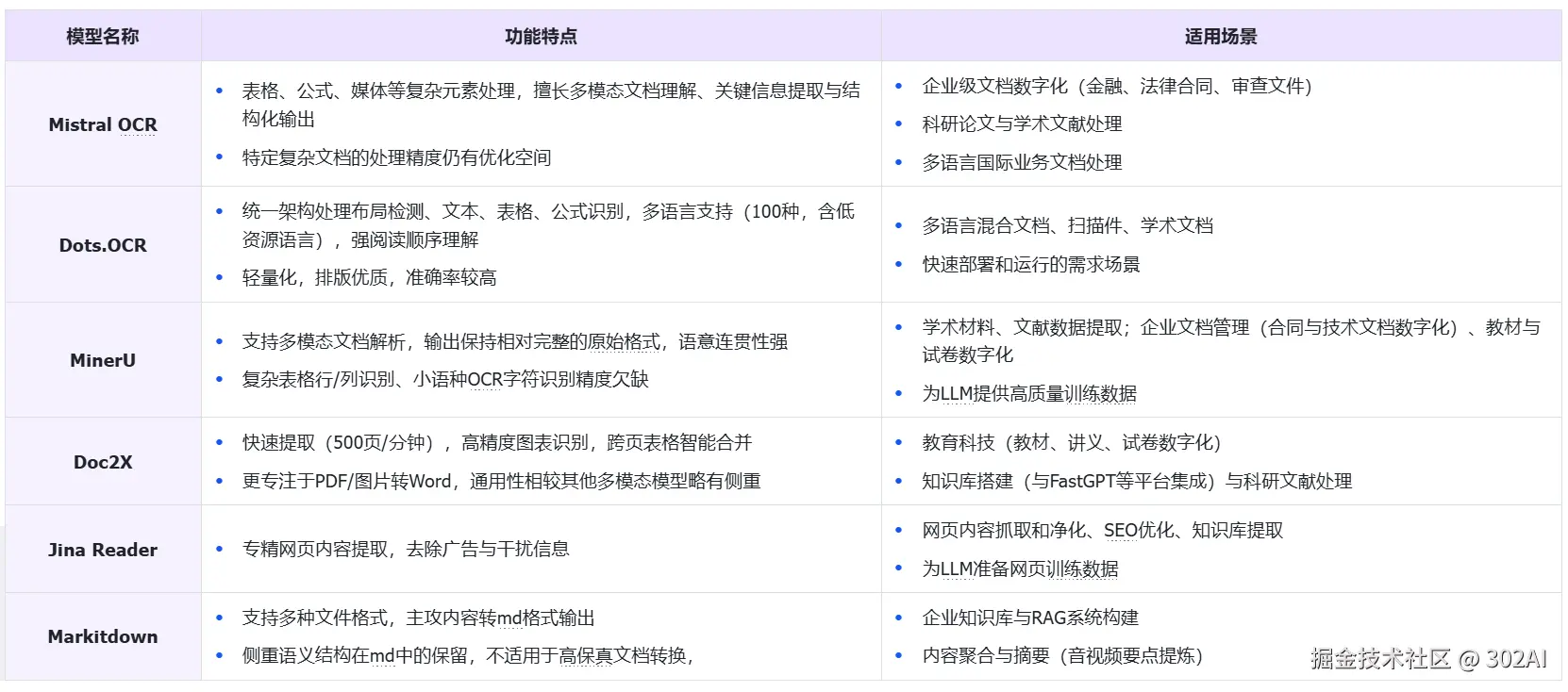
Task: Select the Markitdown model name cell
Action: click(x=103, y=636)
